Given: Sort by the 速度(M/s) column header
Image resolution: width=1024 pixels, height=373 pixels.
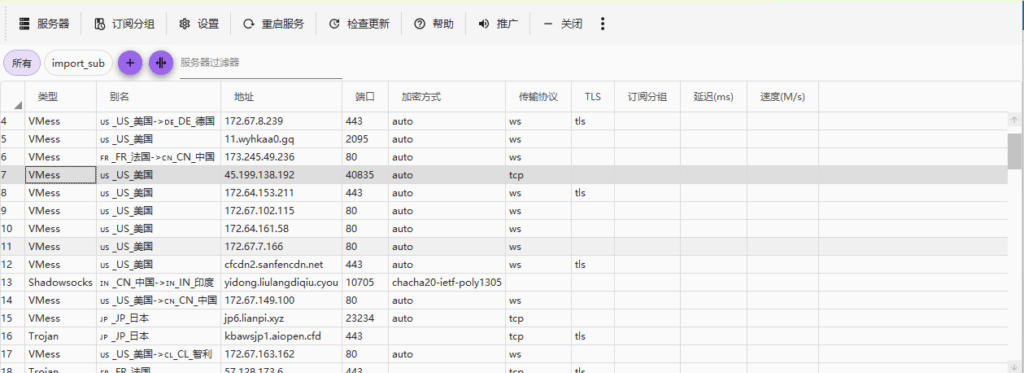Looking at the screenshot, I should point(783,97).
